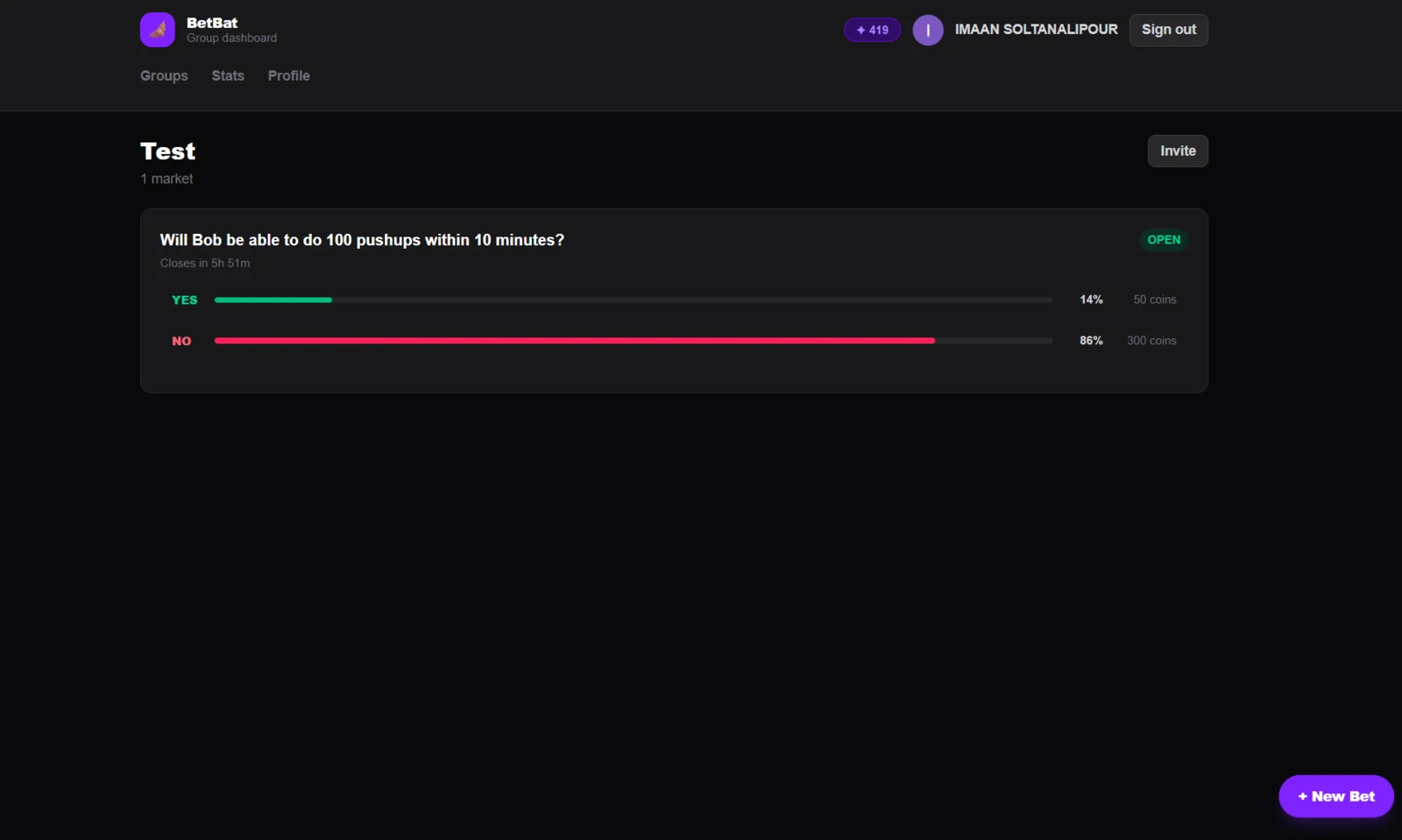
Task: Open the purple user avatar icon
Action: click(928, 30)
